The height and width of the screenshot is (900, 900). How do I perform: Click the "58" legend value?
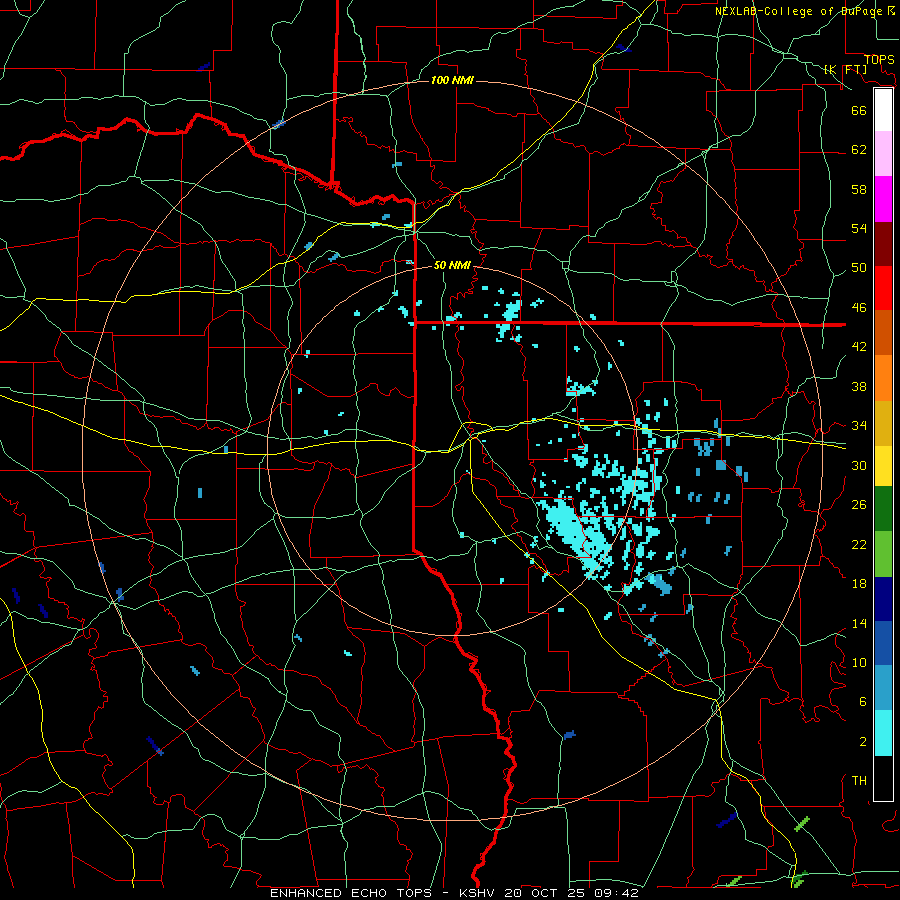click(859, 189)
